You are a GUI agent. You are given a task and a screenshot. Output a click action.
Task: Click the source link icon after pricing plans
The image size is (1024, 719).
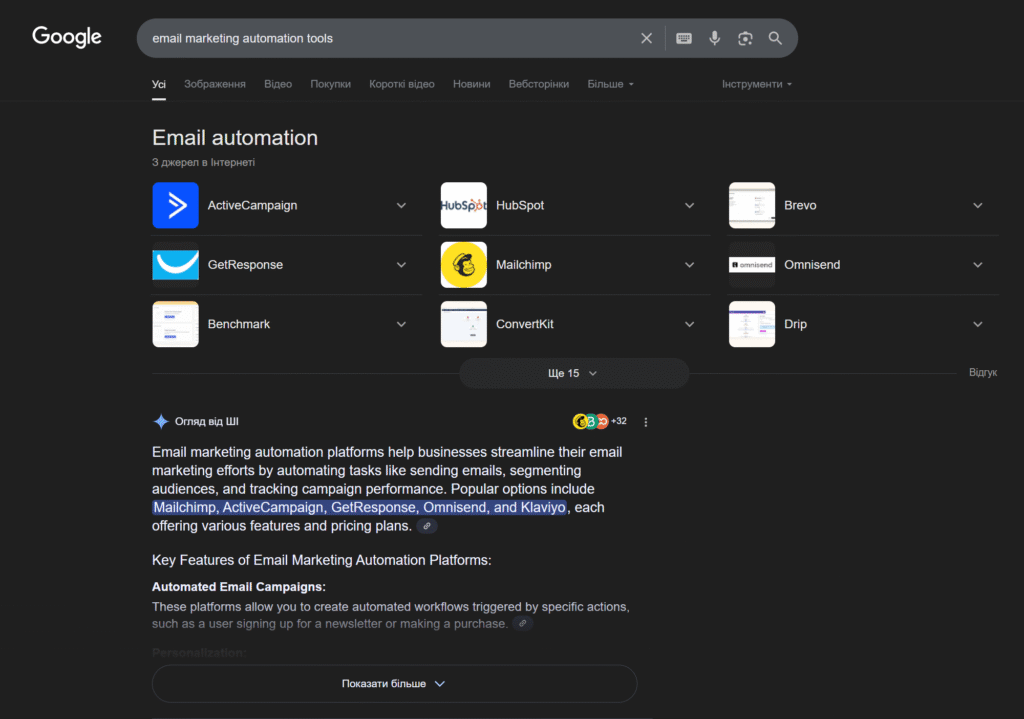[426, 526]
